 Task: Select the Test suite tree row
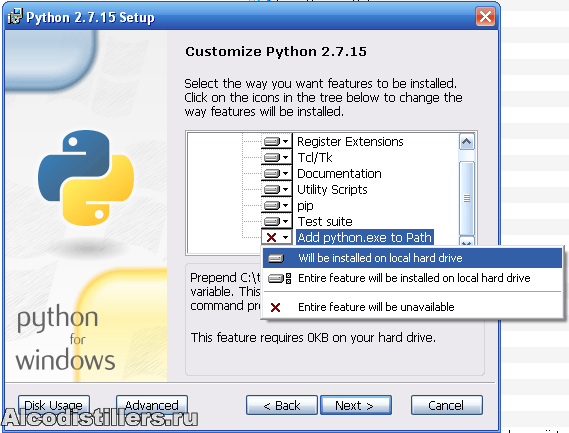[x=325, y=221]
